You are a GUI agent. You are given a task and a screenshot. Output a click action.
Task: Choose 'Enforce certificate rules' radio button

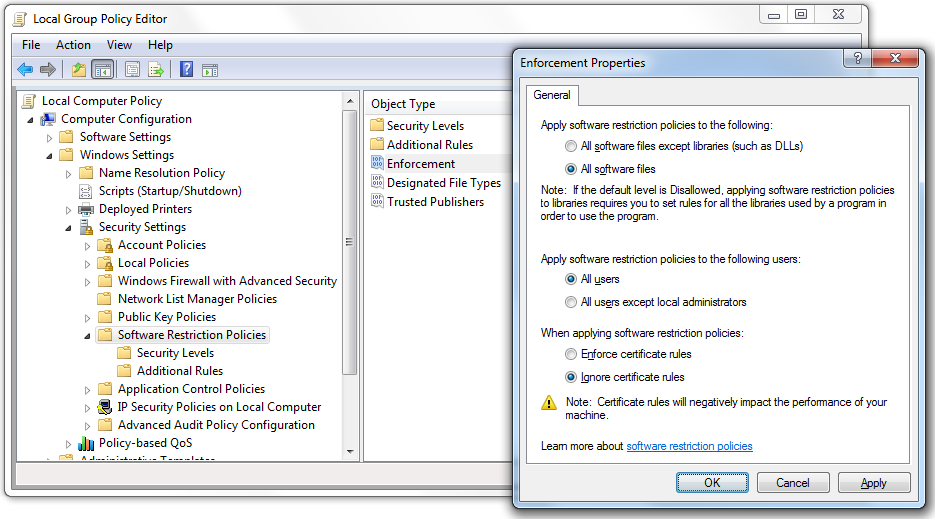[x=571, y=354]
